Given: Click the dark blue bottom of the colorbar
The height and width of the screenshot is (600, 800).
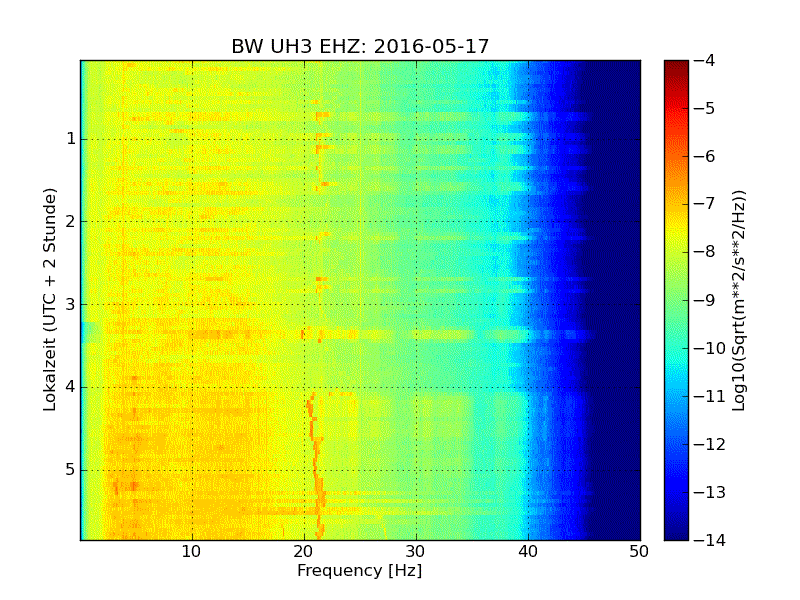Looking at the screenshot, I should coord(676,531).
